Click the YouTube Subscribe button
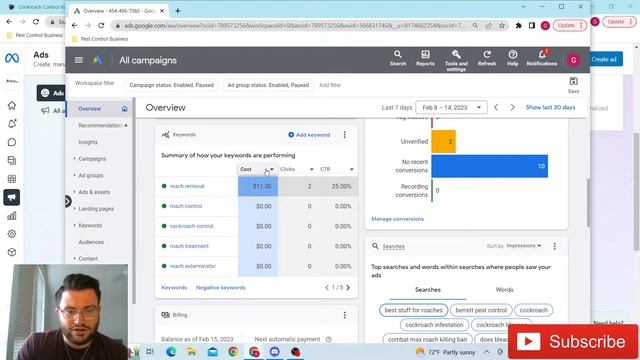Image resolution: width=640 pixels, height=360 pixels. click(x=573, y=342)
